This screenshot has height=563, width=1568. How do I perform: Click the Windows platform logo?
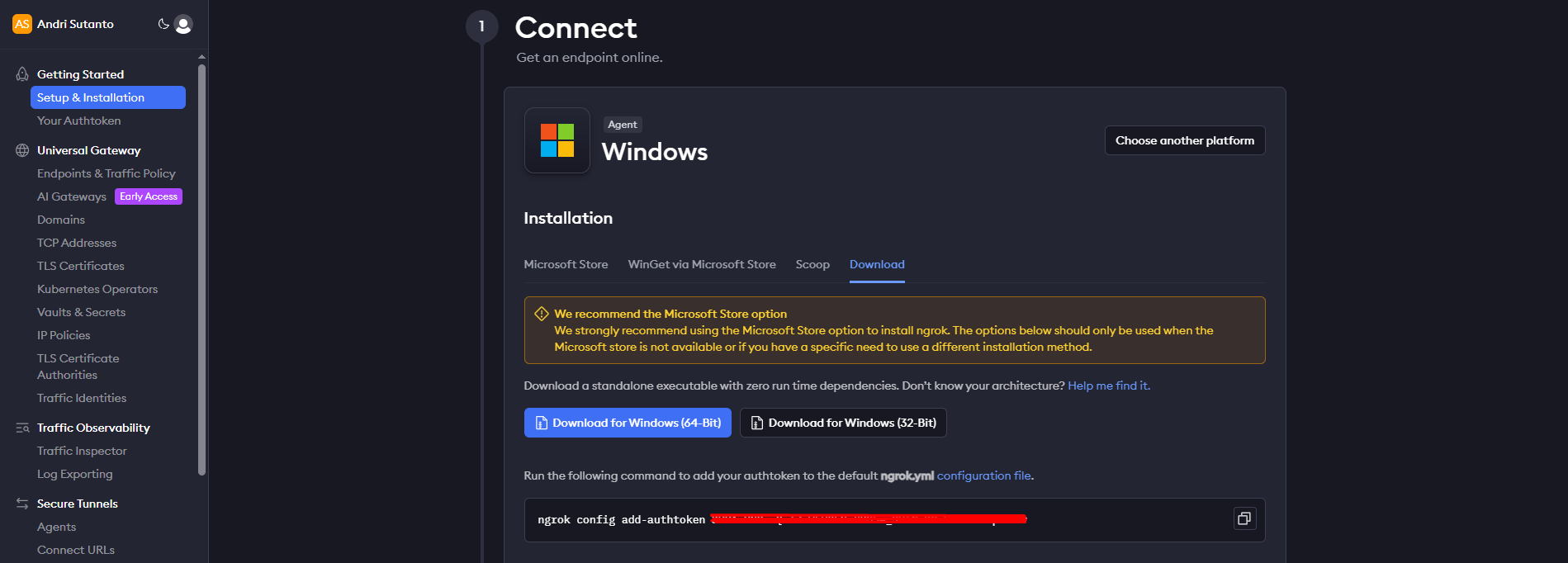[x=557, y=140]
